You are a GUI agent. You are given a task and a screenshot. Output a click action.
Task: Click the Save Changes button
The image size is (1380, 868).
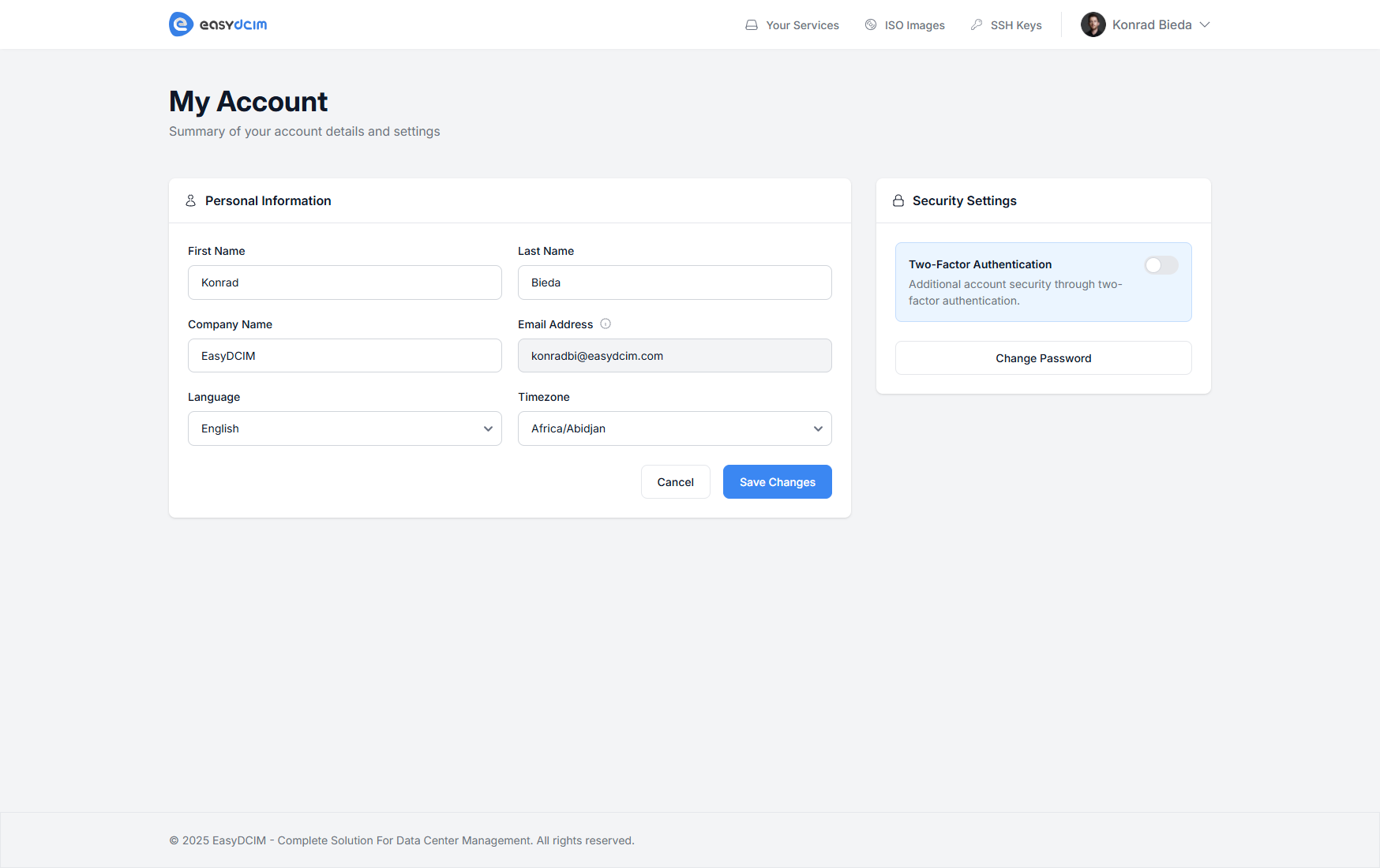pos(777,481)
